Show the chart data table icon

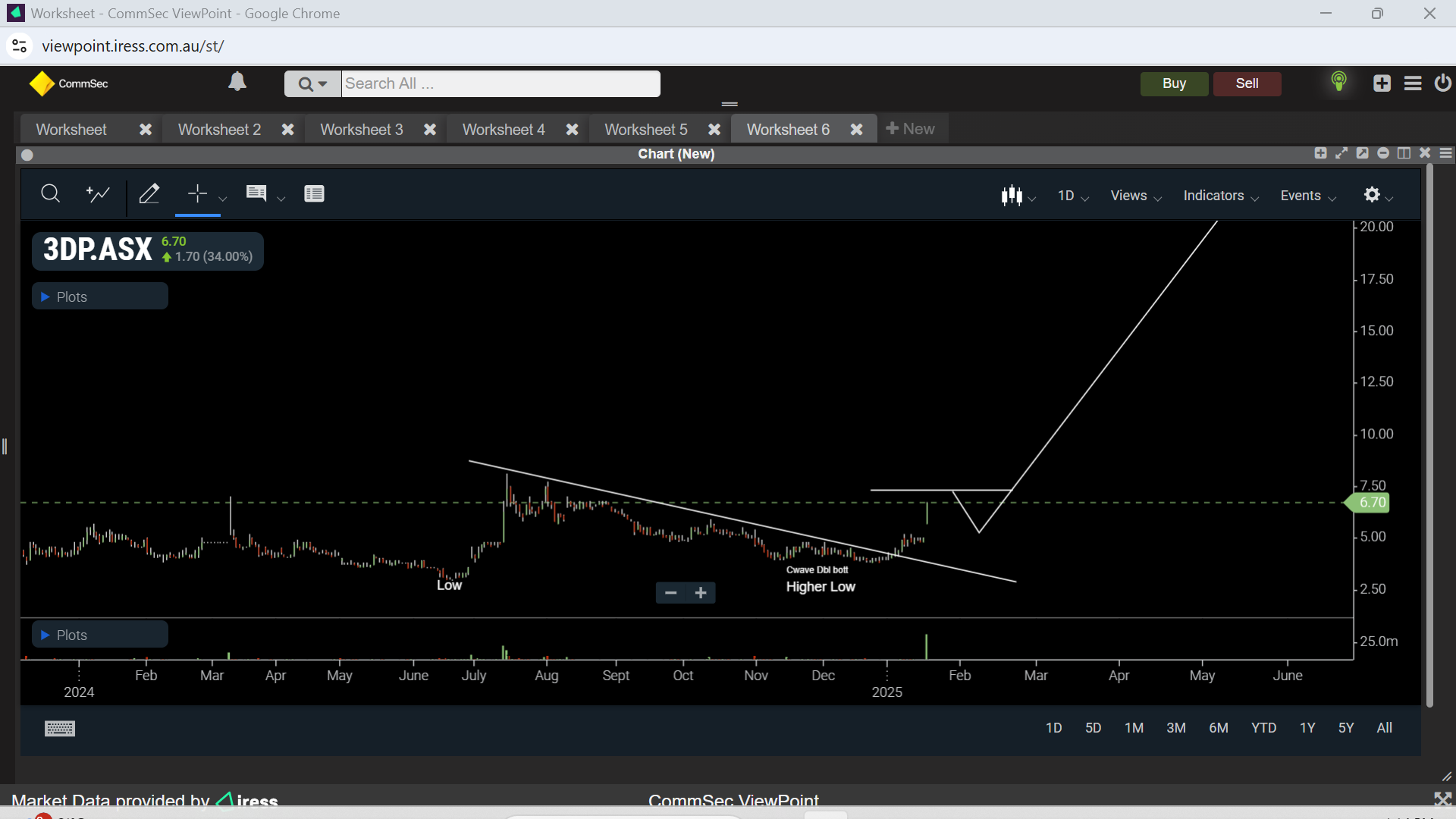tap(314, 194)
